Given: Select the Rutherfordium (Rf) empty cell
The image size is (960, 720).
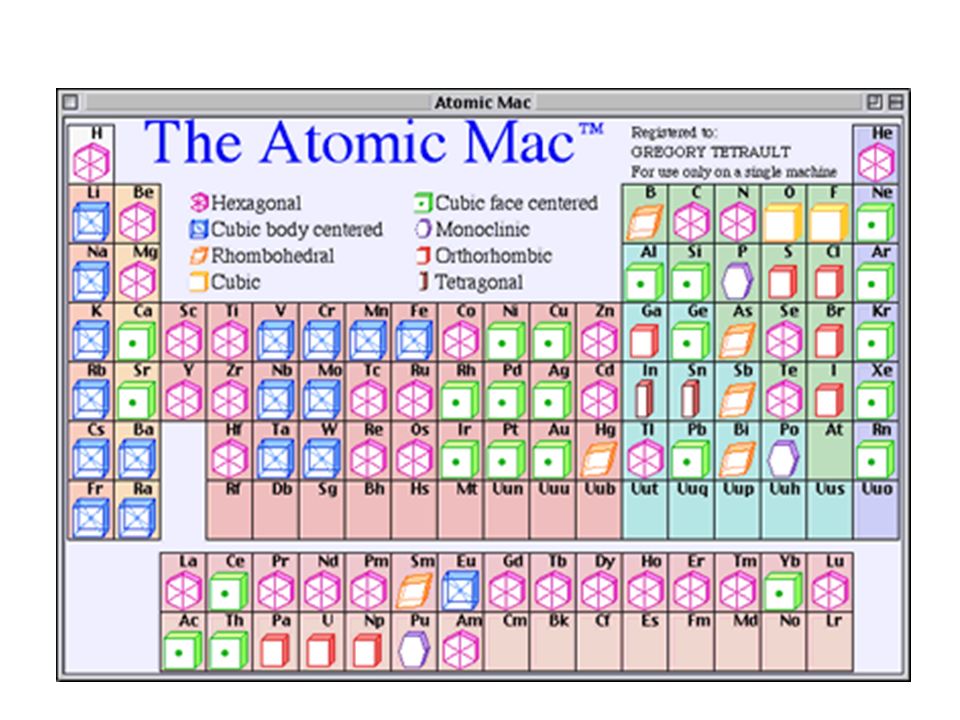Looking at the screenshot, I should (230, 511).
